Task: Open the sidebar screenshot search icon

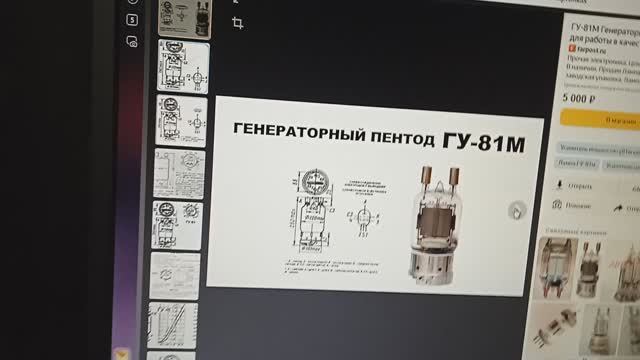Action: click(132, 42)
